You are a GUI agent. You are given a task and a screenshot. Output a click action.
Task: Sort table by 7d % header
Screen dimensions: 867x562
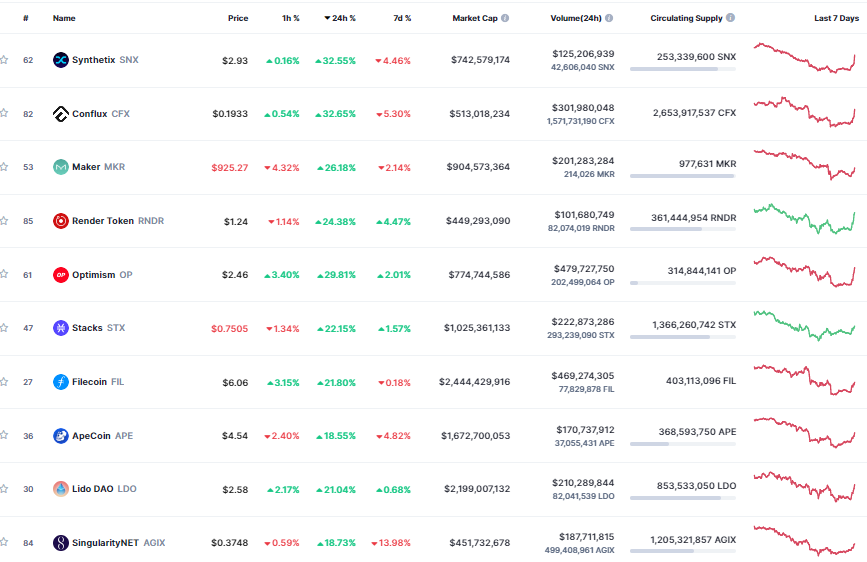point(401,18)
